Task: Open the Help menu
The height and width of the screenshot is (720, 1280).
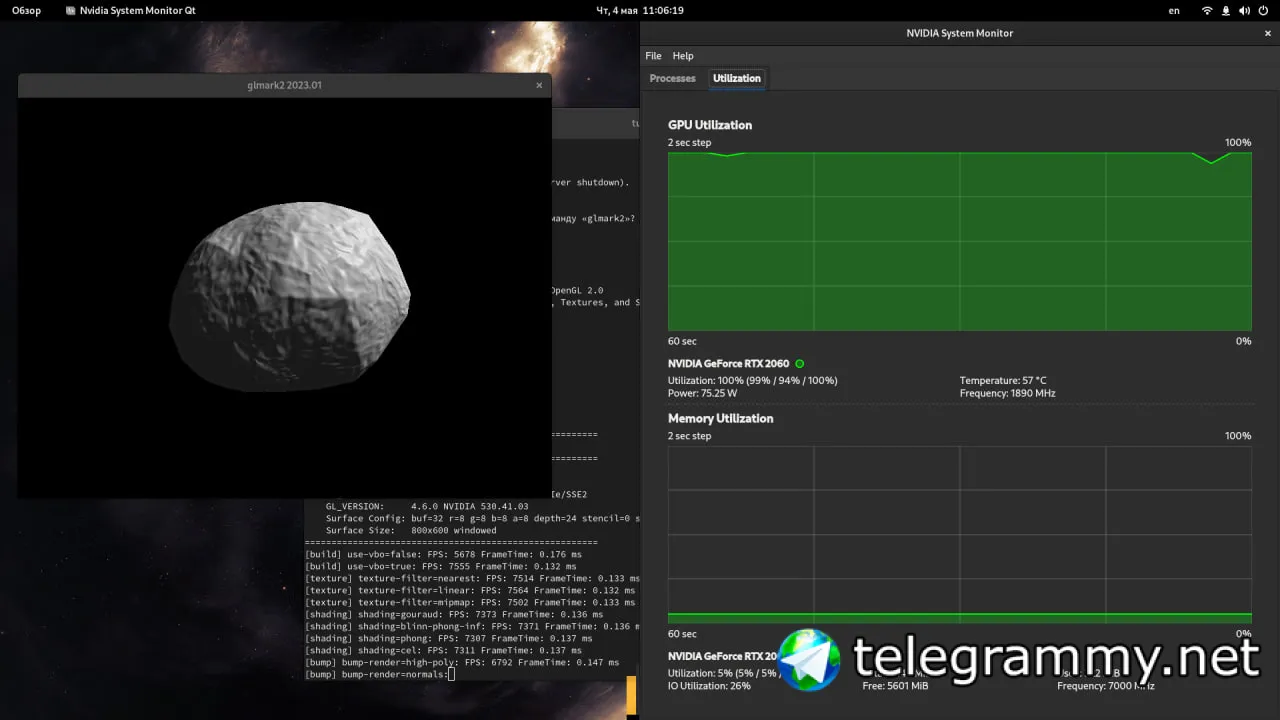Action: pos(683,56)
